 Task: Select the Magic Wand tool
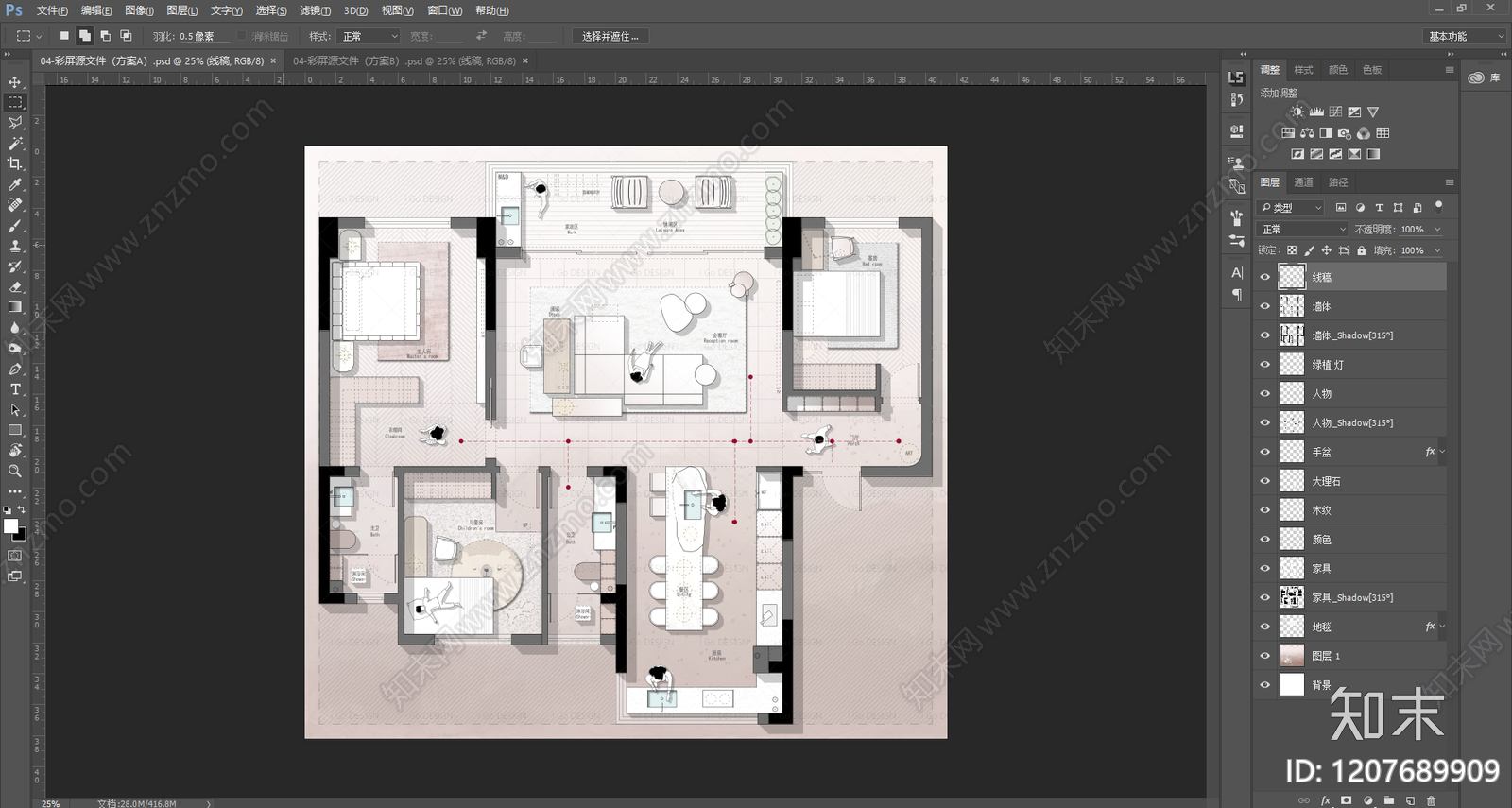coord(15,144)
